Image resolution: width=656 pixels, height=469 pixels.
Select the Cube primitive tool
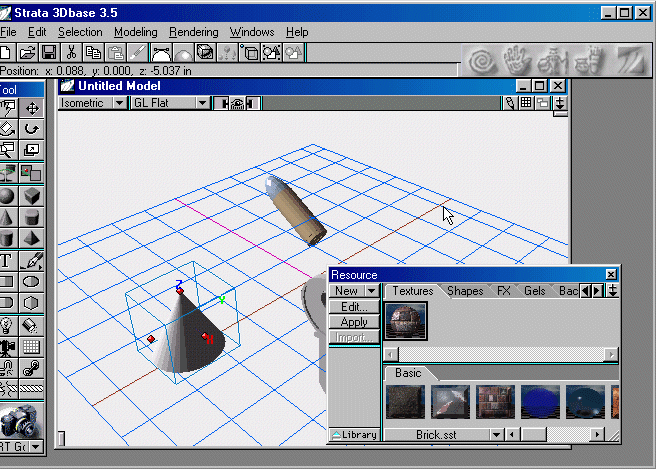point(32,196)
